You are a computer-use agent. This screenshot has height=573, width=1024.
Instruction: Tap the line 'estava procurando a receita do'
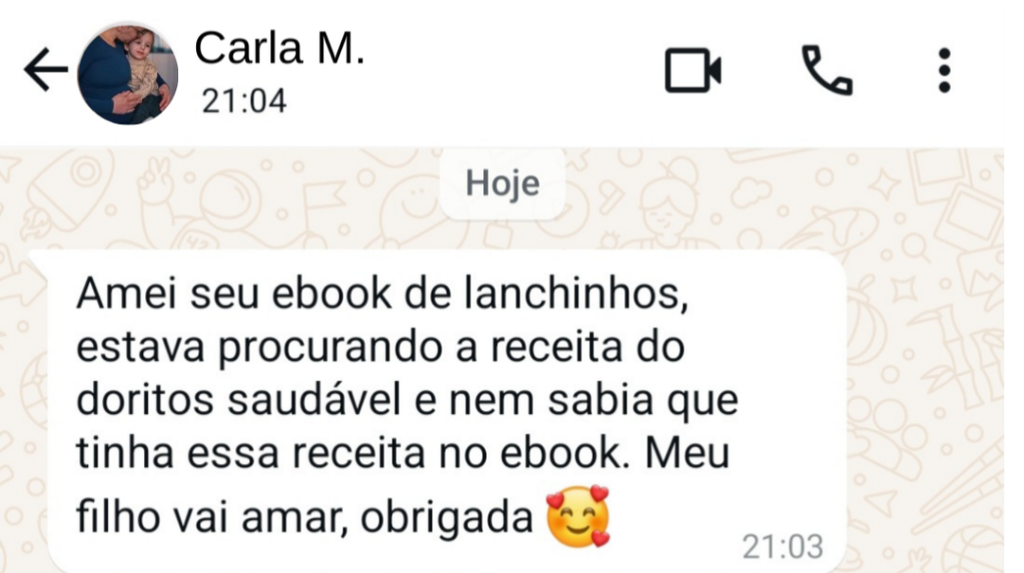[381, 348]
